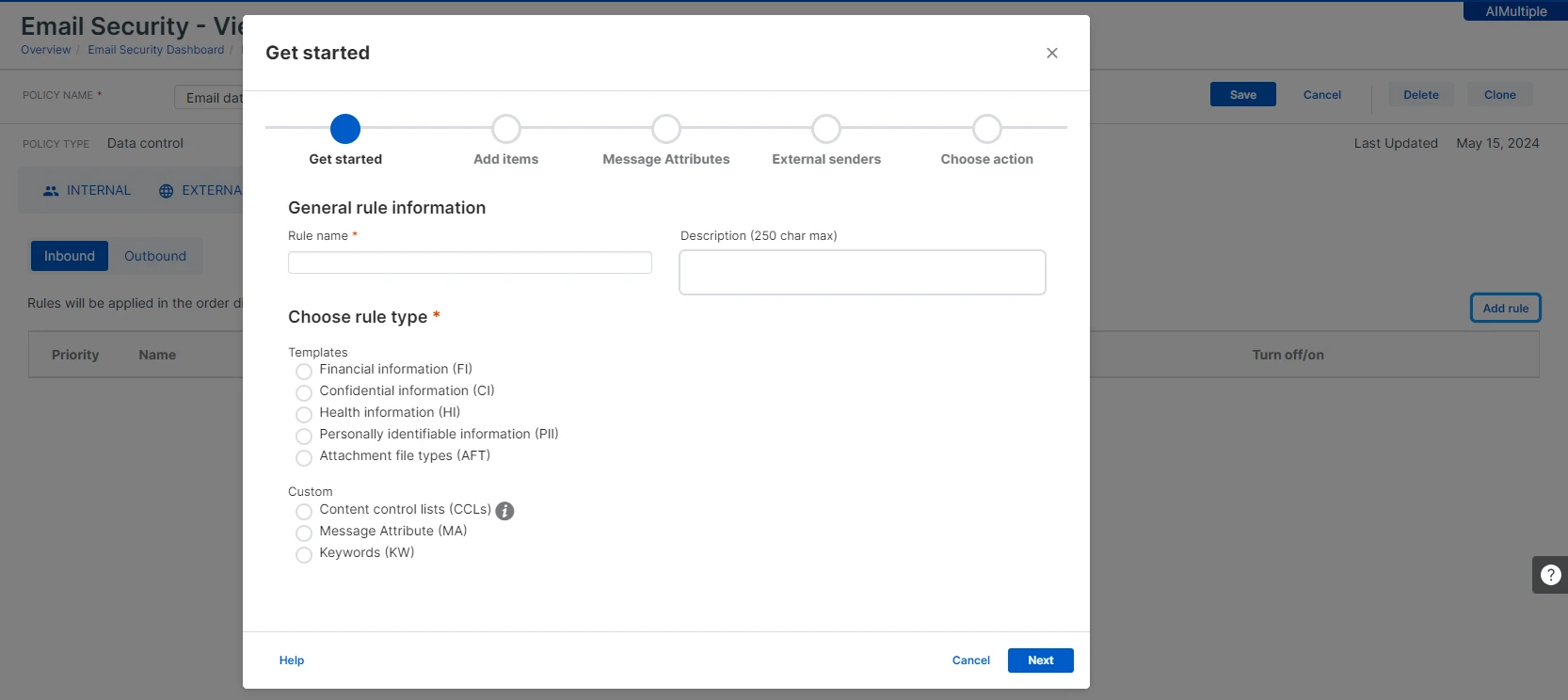Click the Choose action step circle
This screenshot has width=1568, height=700.
pos(987,129)
